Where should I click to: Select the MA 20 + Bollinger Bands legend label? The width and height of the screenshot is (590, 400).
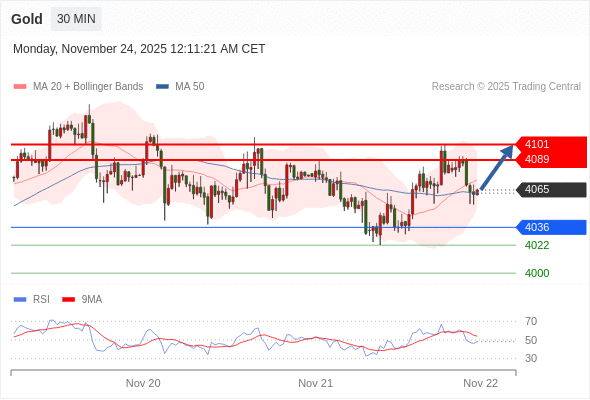click(88, 87)
